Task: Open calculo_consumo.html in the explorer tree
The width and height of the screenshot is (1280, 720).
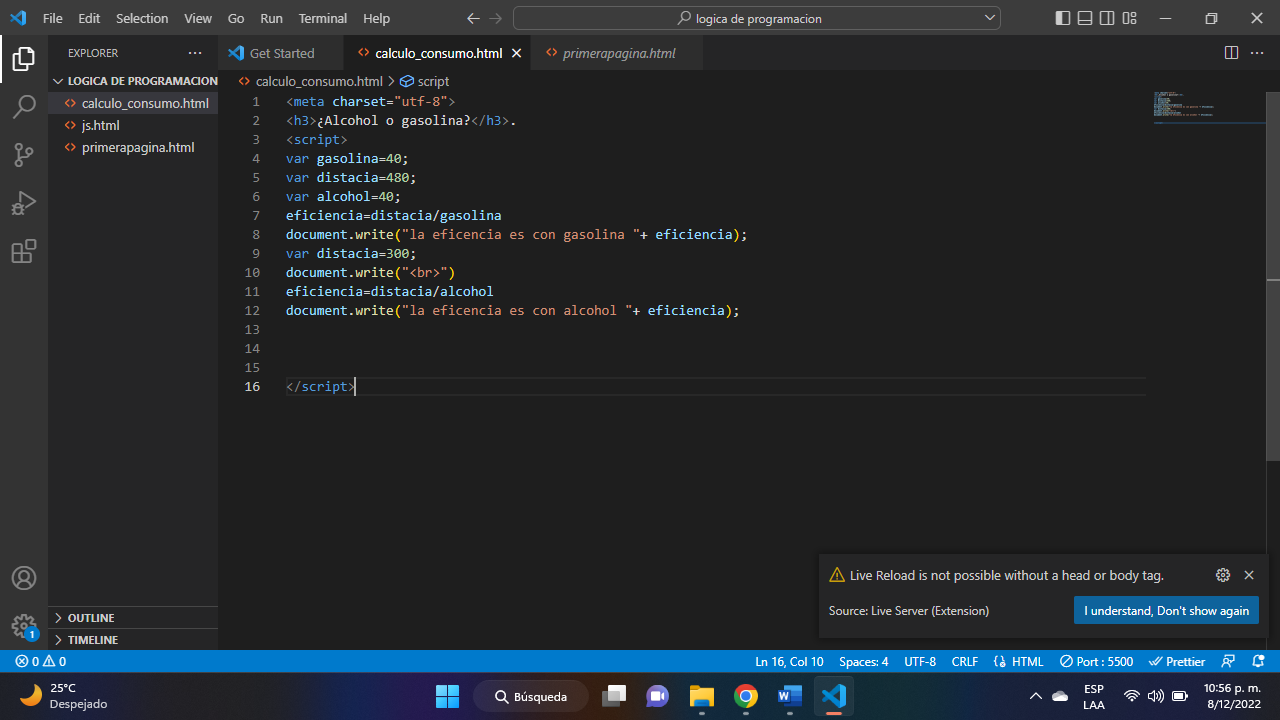Action: pyautogui.click(x=133, y=103)
